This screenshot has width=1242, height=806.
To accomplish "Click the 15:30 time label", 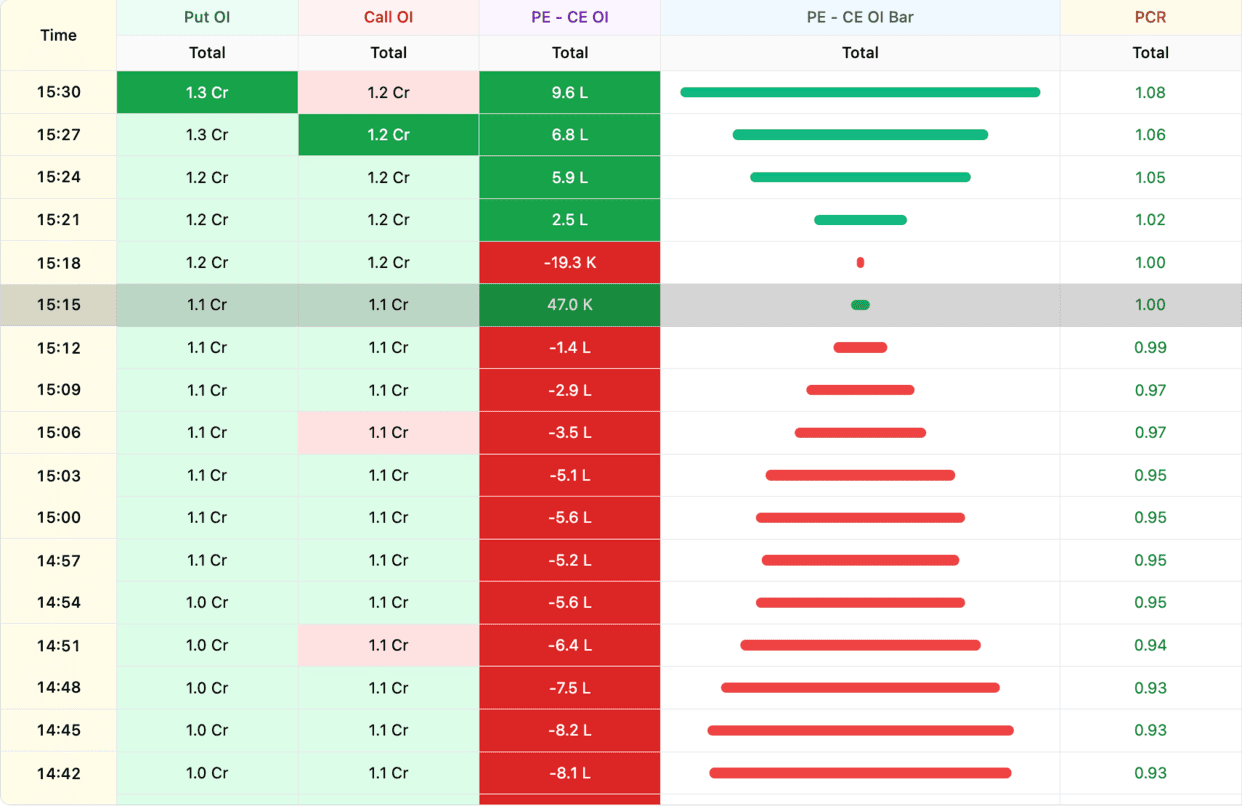I will [x=58, y=92].
